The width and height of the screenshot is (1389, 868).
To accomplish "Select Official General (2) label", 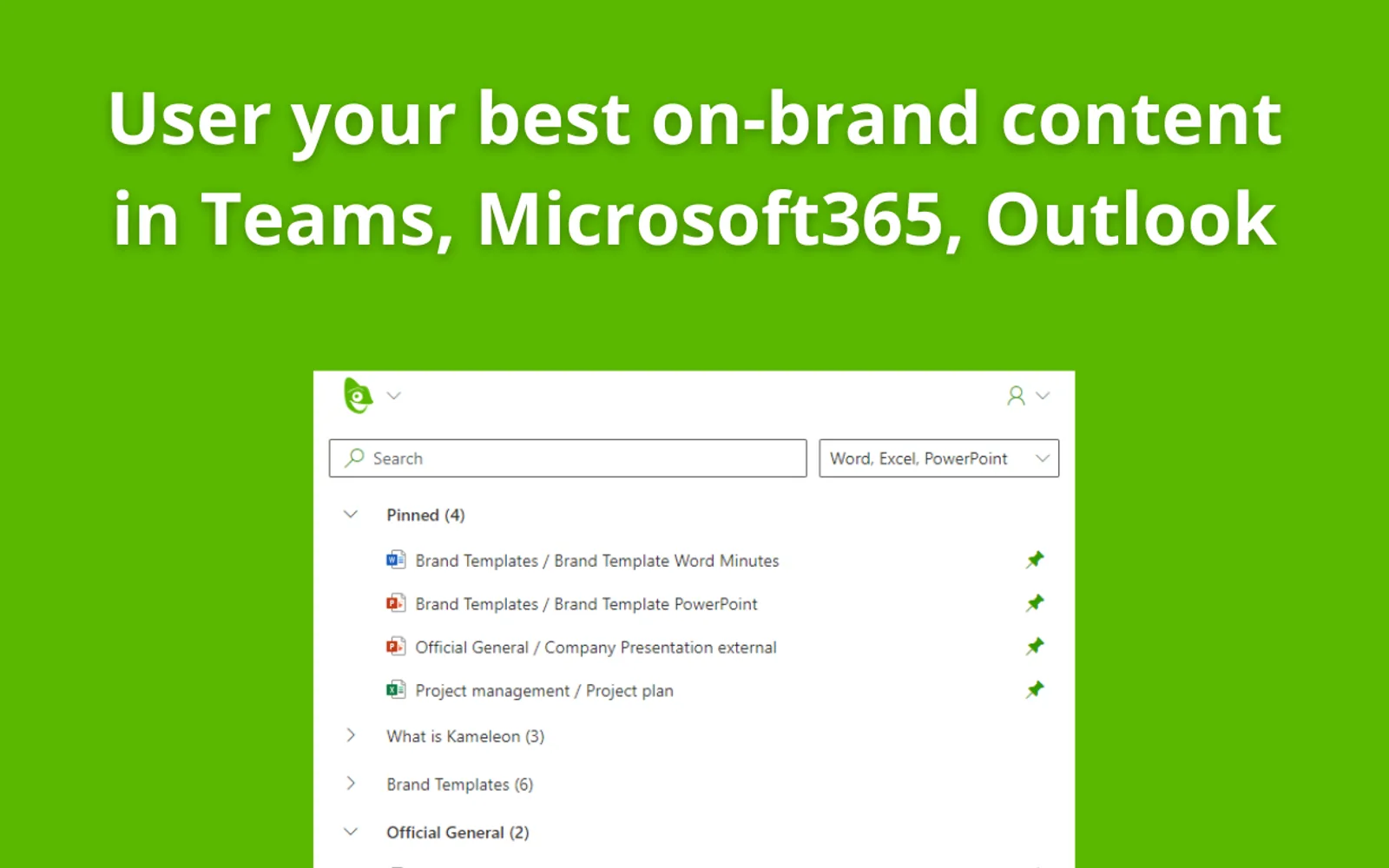I will (x=458, y=832).
